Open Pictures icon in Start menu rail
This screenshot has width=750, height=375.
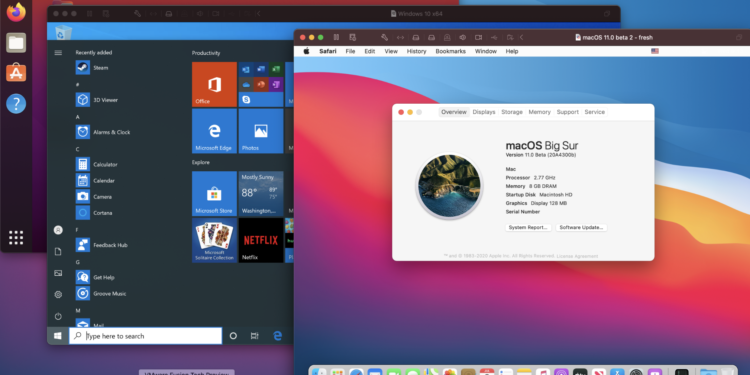[58, 273]
